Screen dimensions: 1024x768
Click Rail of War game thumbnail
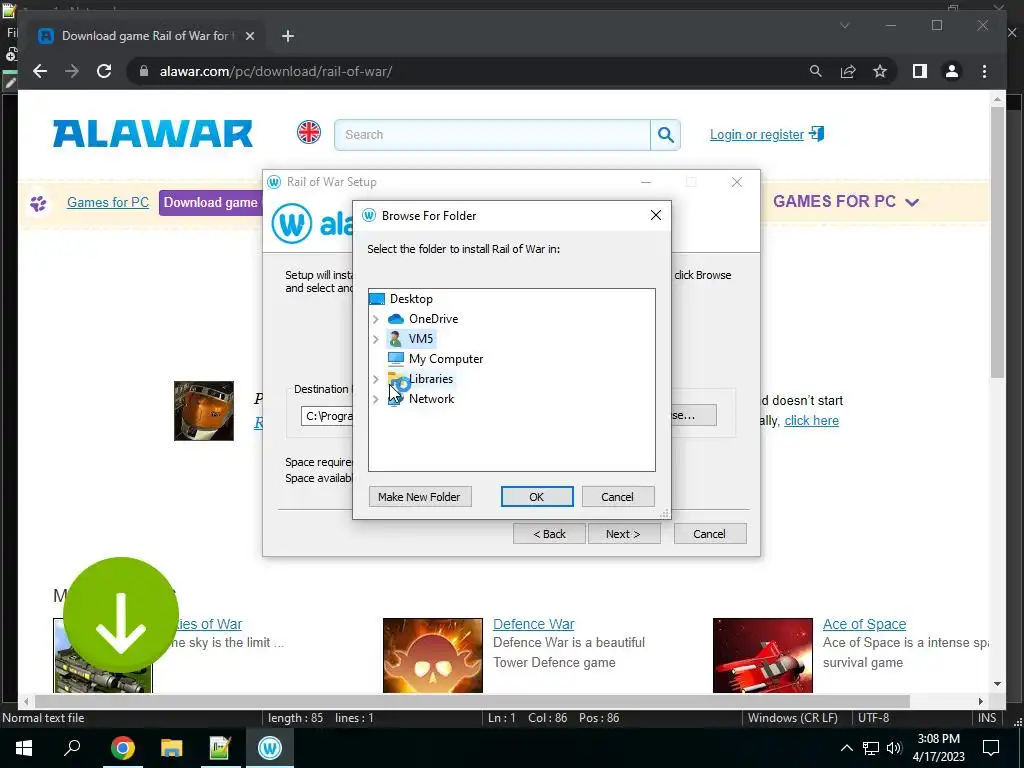tap(204, 411)
